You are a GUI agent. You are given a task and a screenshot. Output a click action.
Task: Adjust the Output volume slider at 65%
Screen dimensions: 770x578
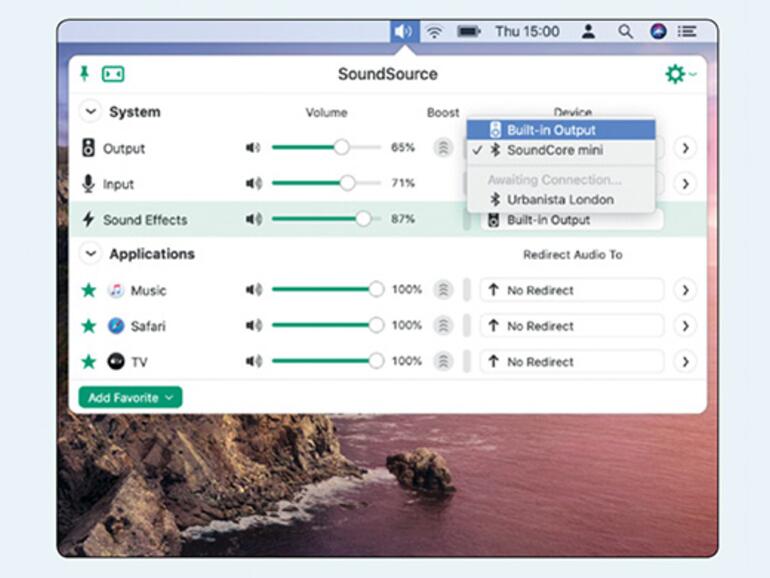[x=327, y=147]
